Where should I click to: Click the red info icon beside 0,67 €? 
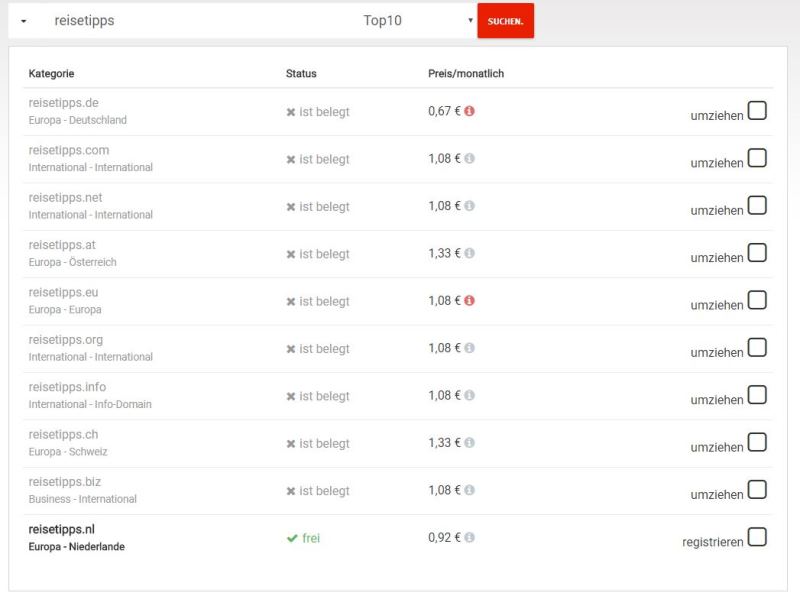pyautogui.click(x=469, y=111)
